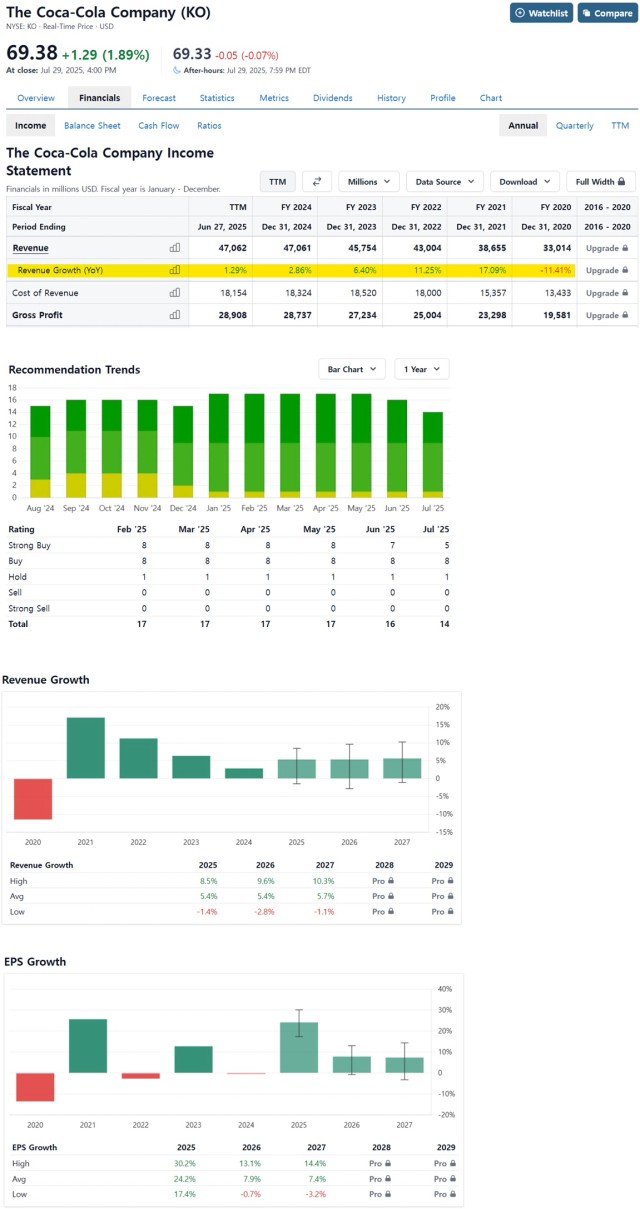This screenshot has height=1209, width=640.
Task: Switch to the Profile tab
Action: pos(443,98)
